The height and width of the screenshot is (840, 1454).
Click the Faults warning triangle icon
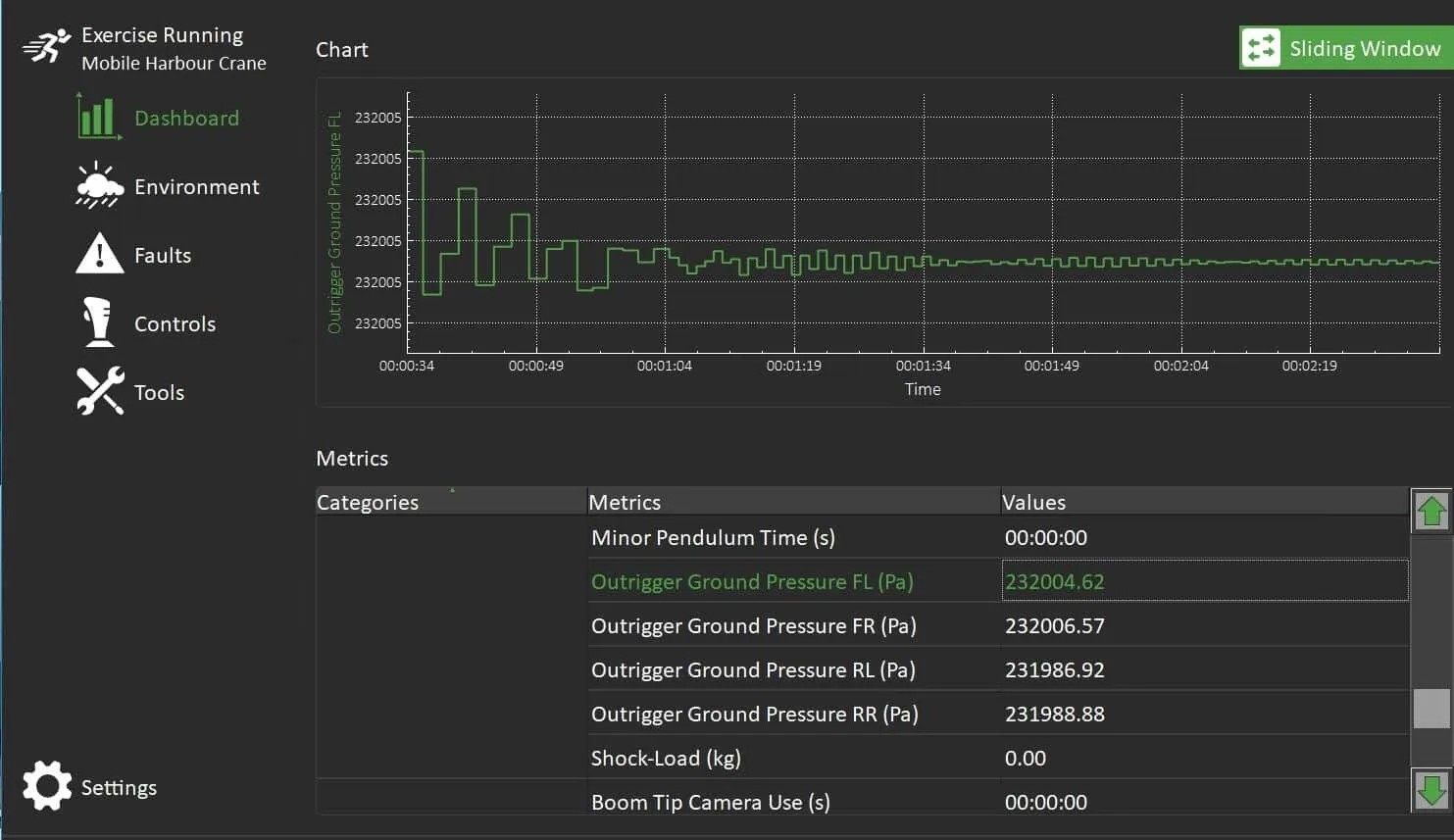99,254
